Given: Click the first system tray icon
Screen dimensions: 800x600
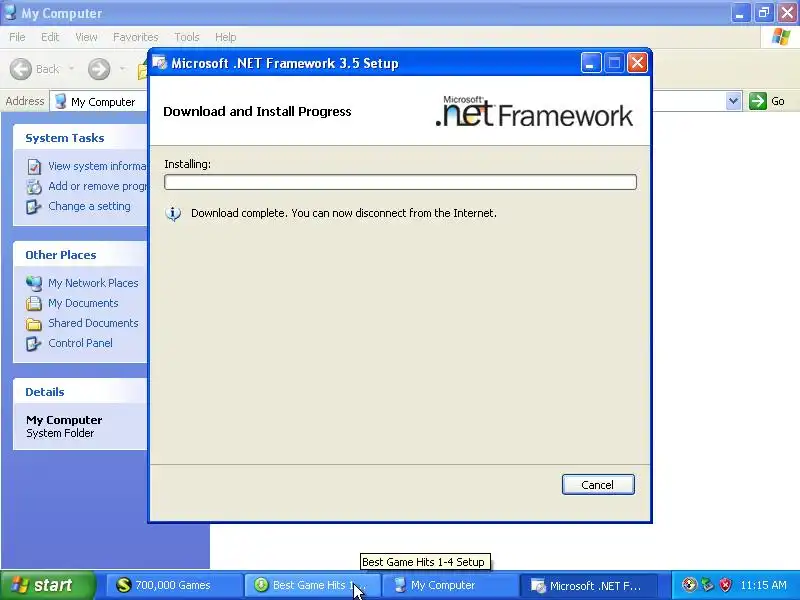Looking at the screenshot, I should (689, 585).
